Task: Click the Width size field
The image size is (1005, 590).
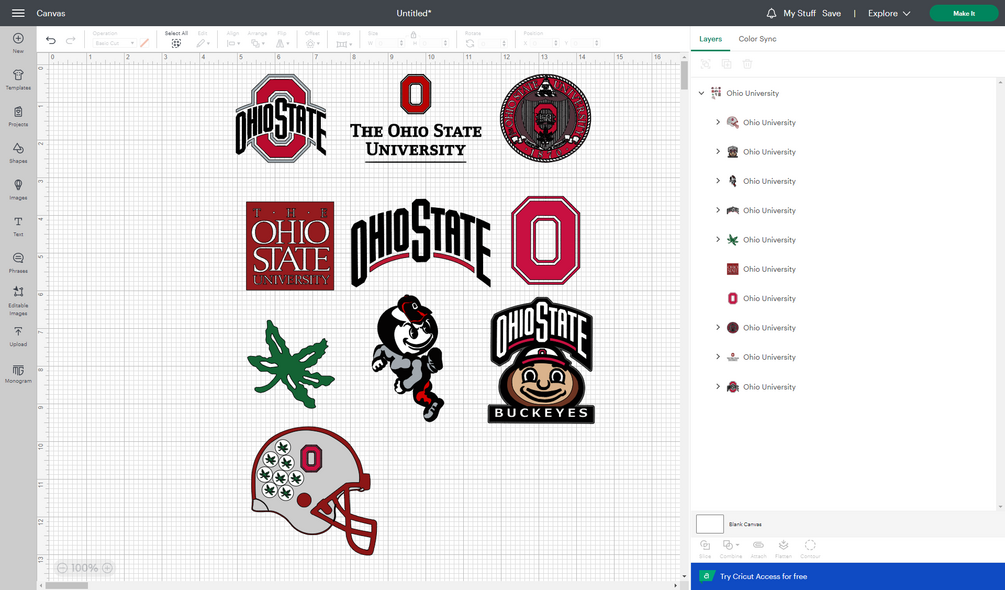Action: (x=390, y=43)
